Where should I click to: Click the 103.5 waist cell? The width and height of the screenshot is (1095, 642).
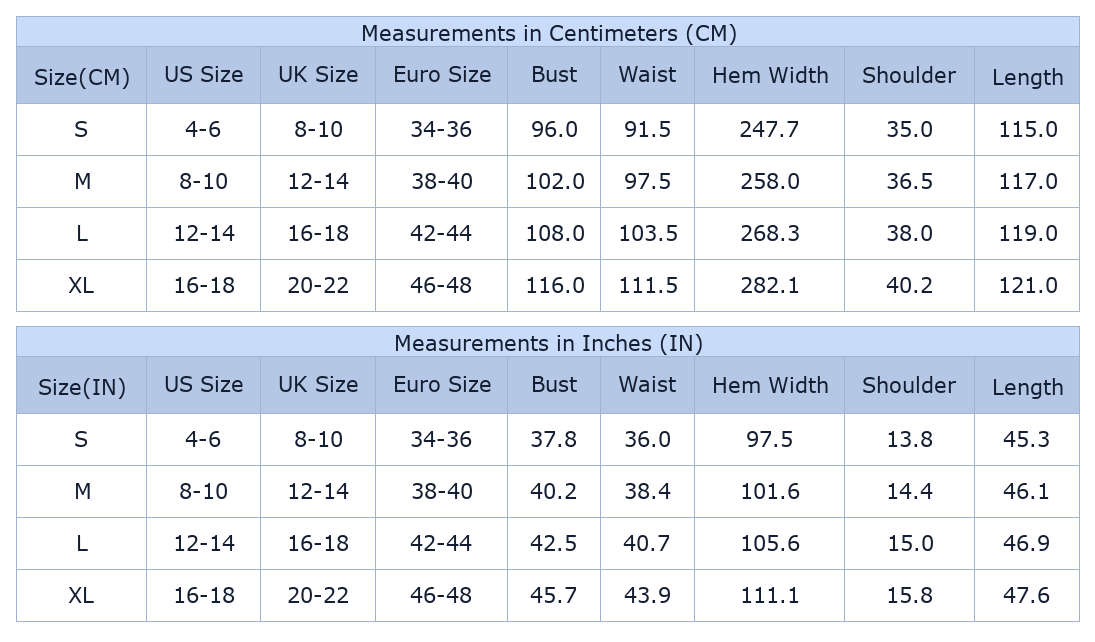(x=647, y=233)
